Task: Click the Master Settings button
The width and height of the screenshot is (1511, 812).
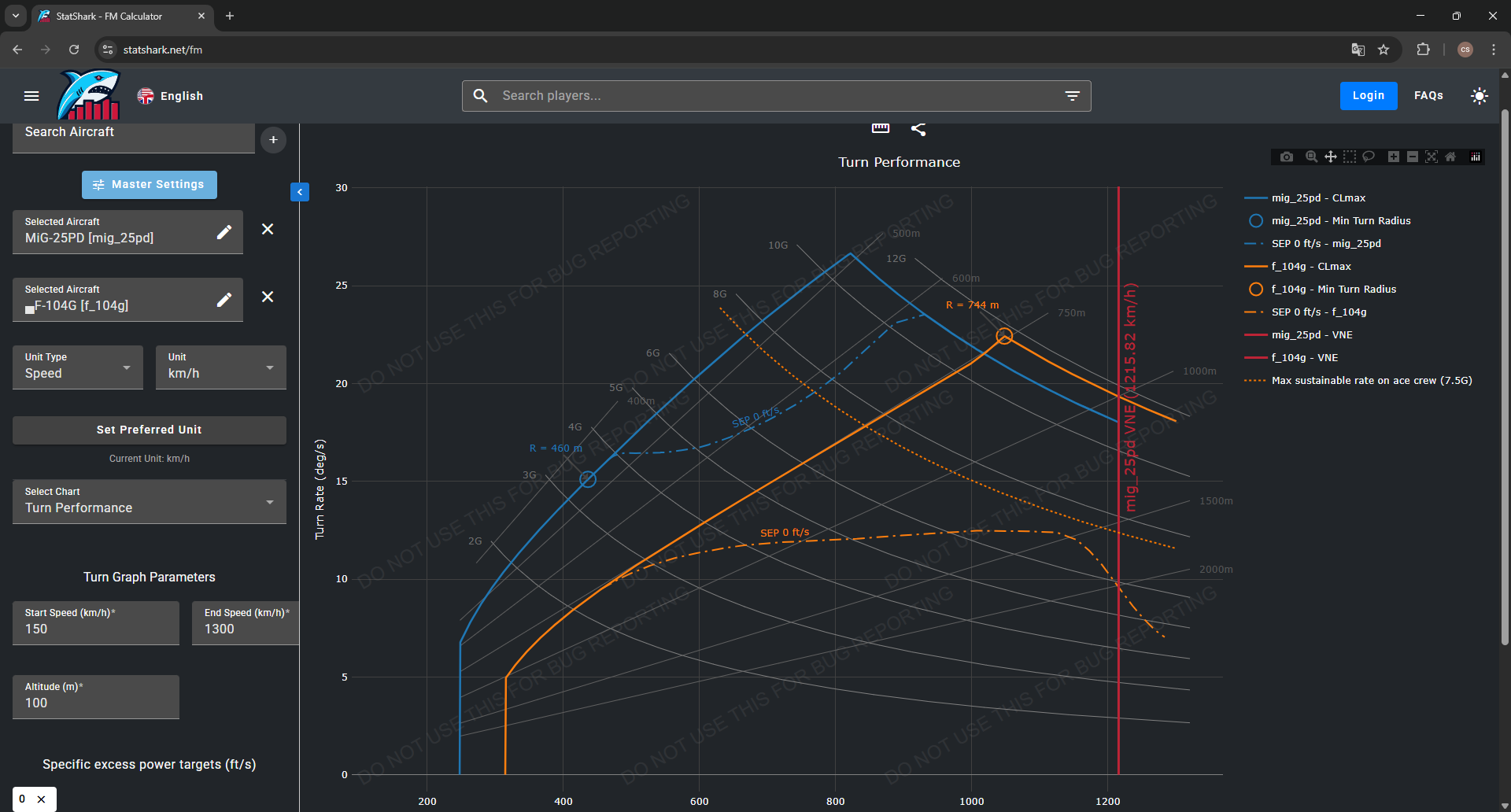Action: pos(150,185)
